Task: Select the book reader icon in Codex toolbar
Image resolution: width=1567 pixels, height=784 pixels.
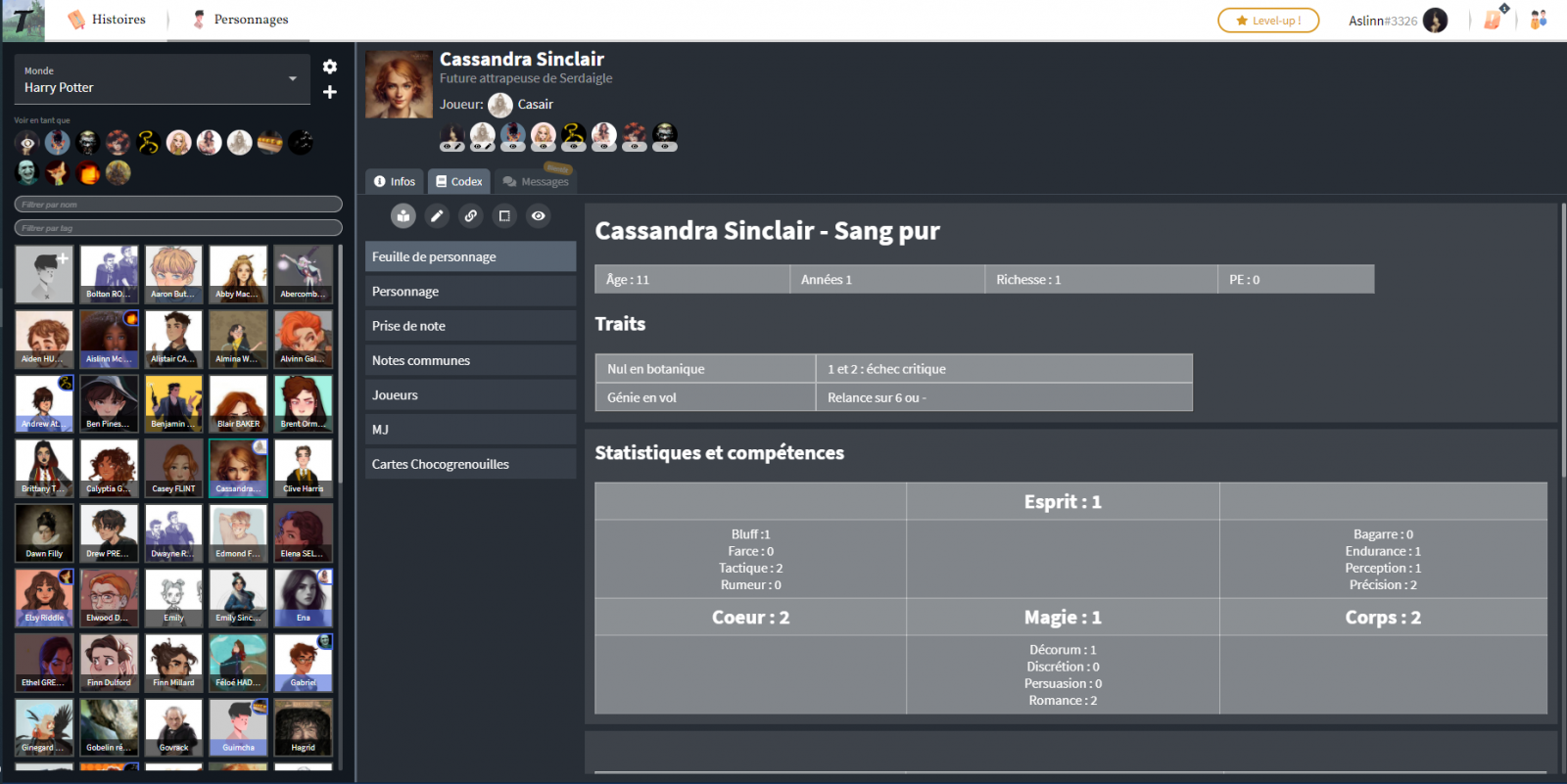Action: coord(404,216)
